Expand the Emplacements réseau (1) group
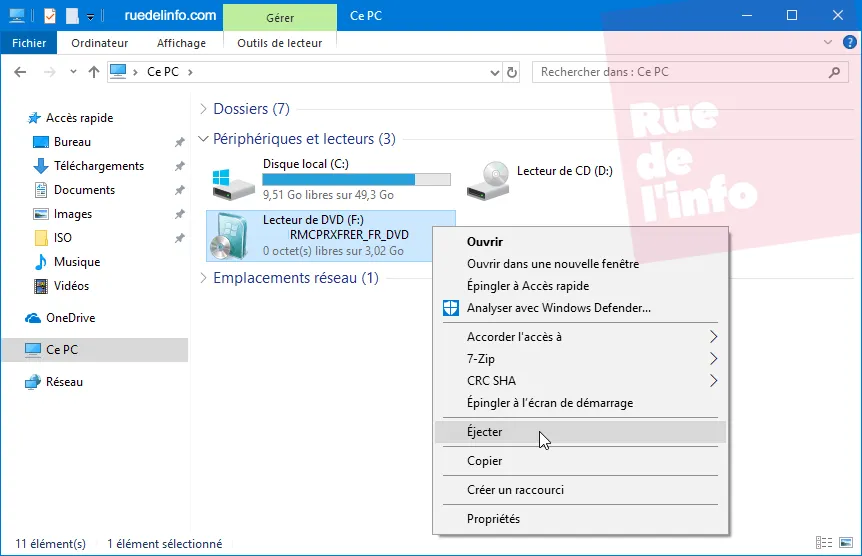The height and width of the screenshot is (556, 862). (203, 278)
